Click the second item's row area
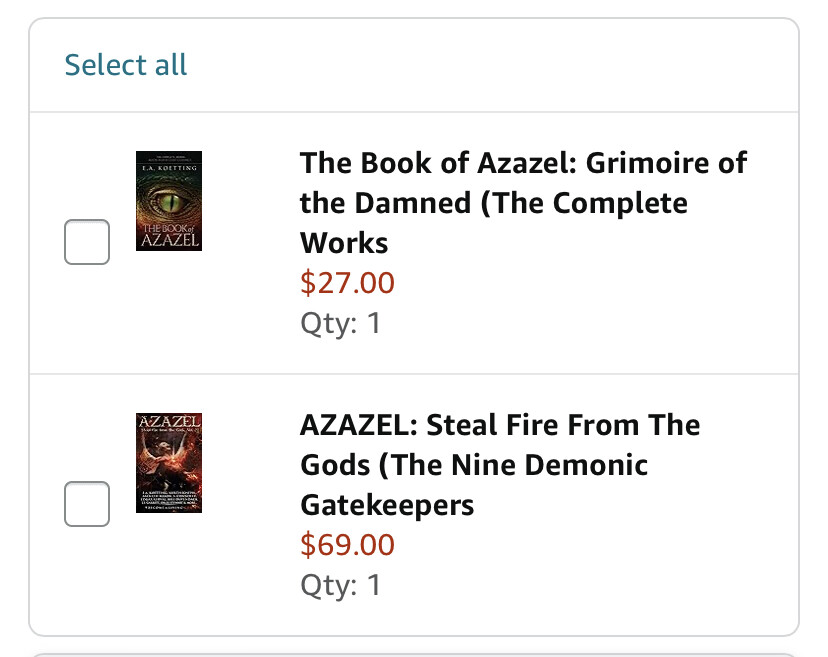The image size is (828, 657). (414, 500)
